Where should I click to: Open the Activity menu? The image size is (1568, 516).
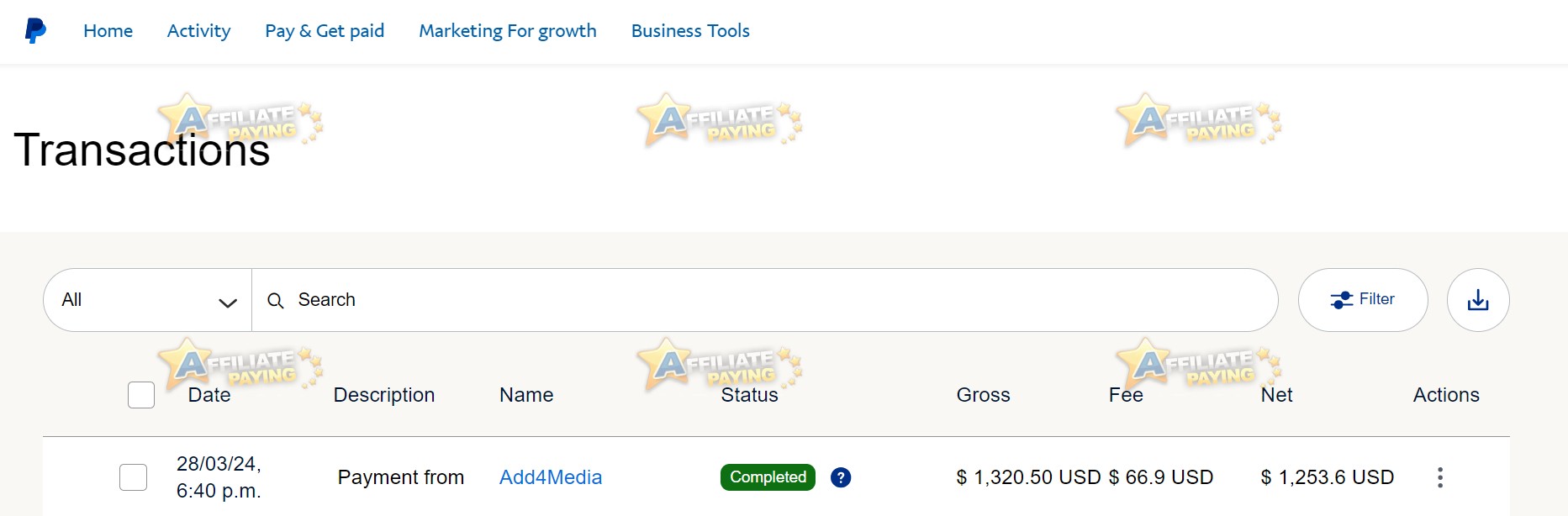coord(198,31)
